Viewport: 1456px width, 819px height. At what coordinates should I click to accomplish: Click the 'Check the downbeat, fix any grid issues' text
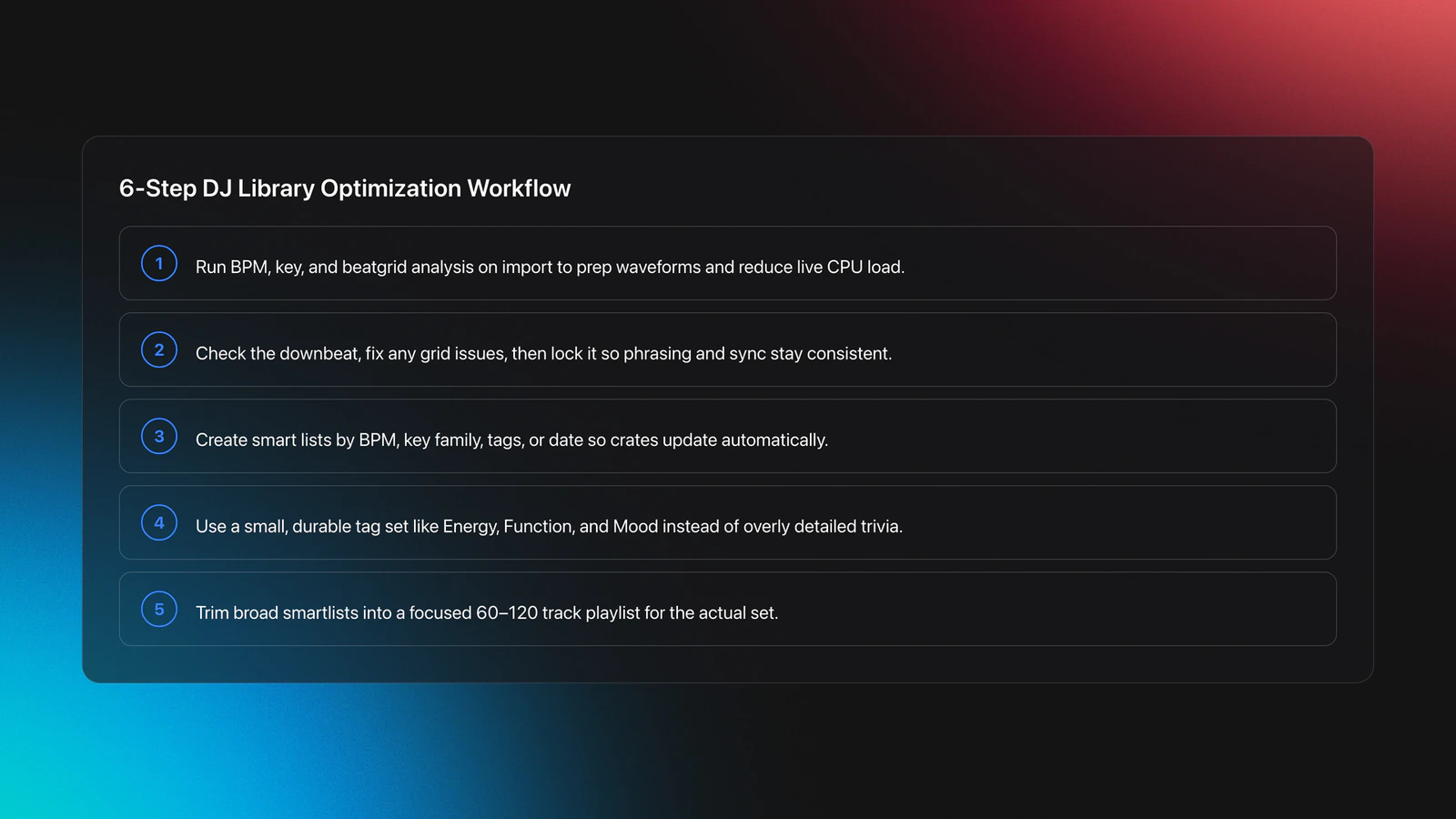pyautogui.click(x=350, y=353)
